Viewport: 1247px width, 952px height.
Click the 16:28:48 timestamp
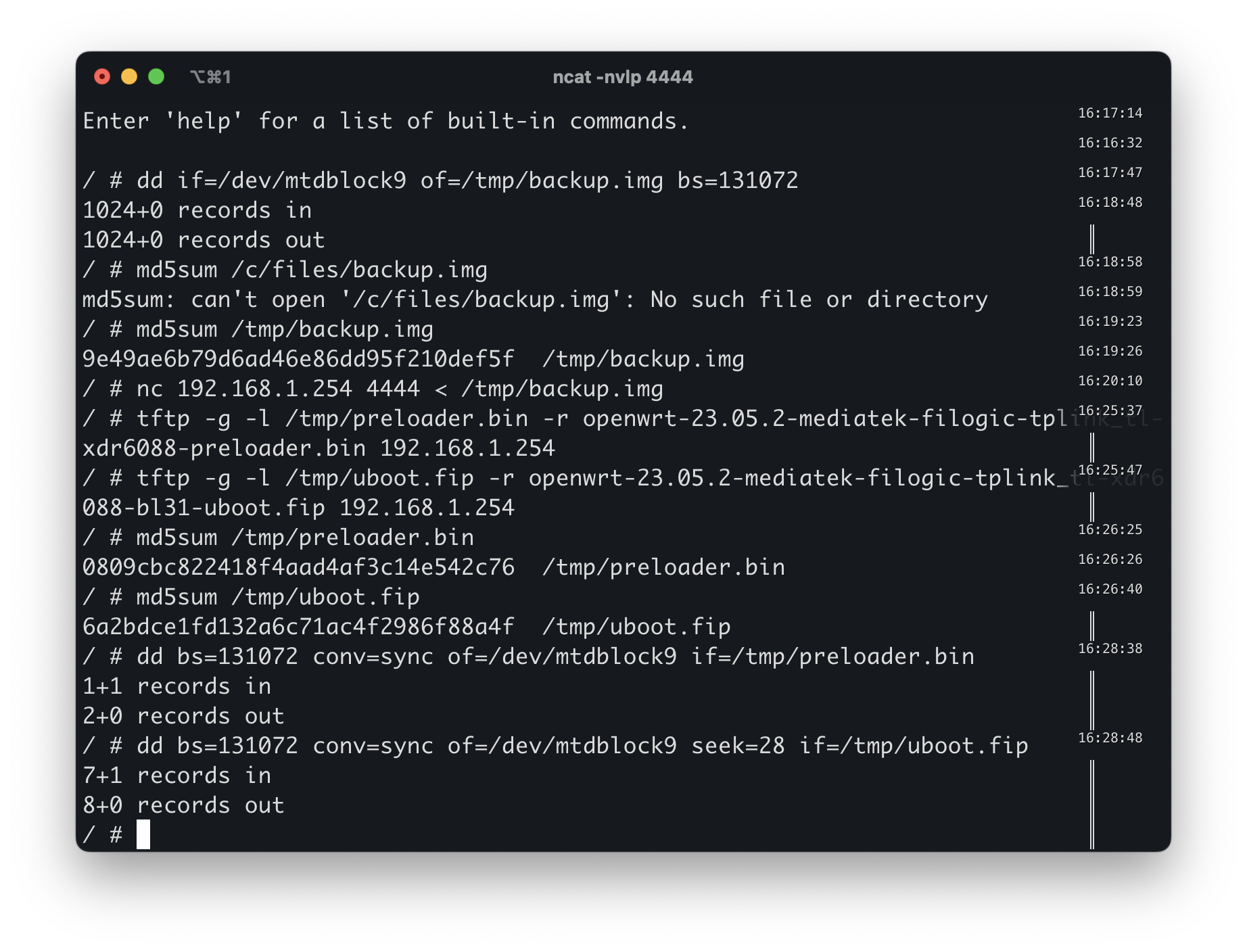(x=1110, y=738)
